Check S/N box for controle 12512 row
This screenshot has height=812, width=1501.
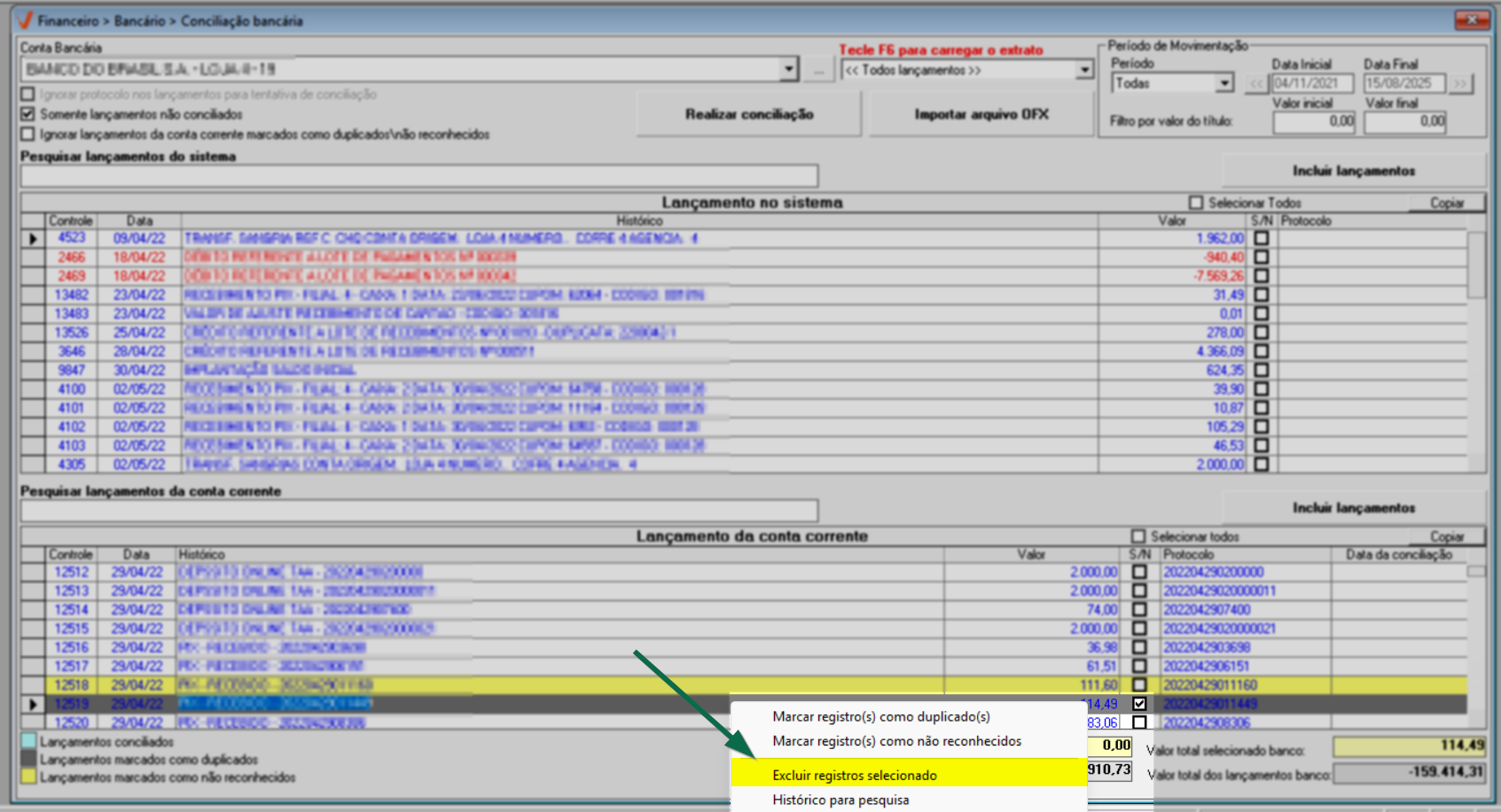[x=1139, y=573]
